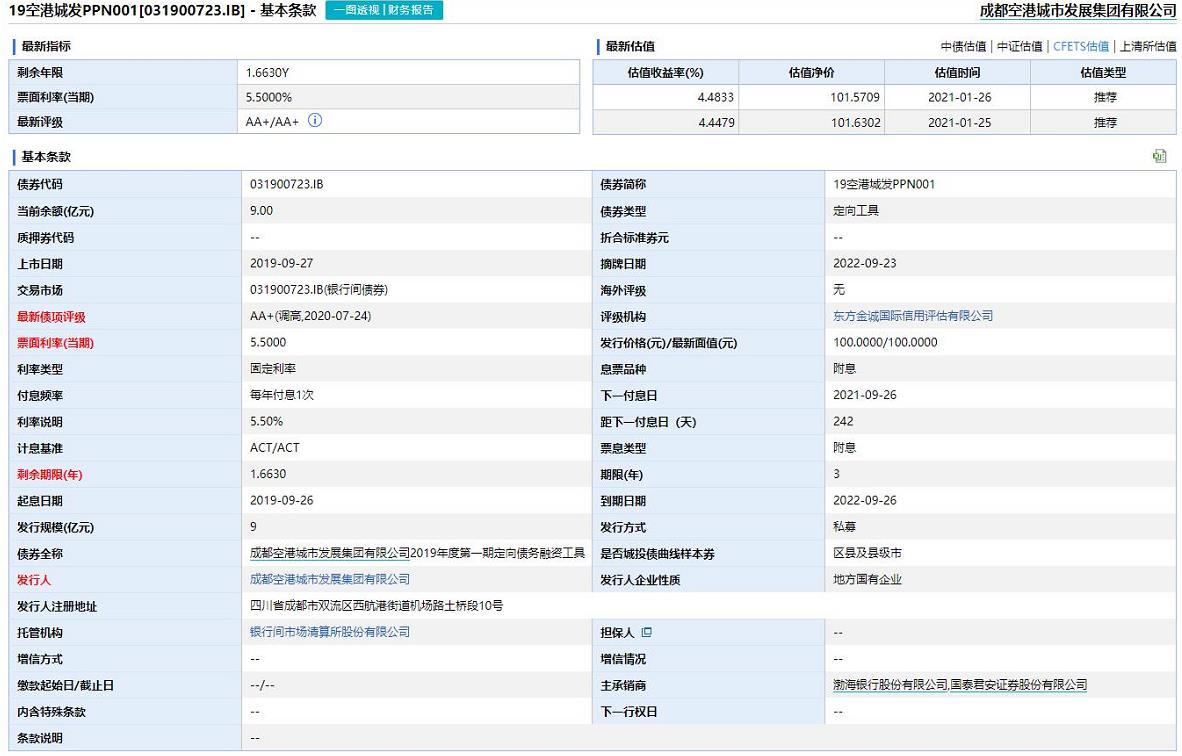
Task: Click the 基本条款 section heading
Action: [46, 157]
